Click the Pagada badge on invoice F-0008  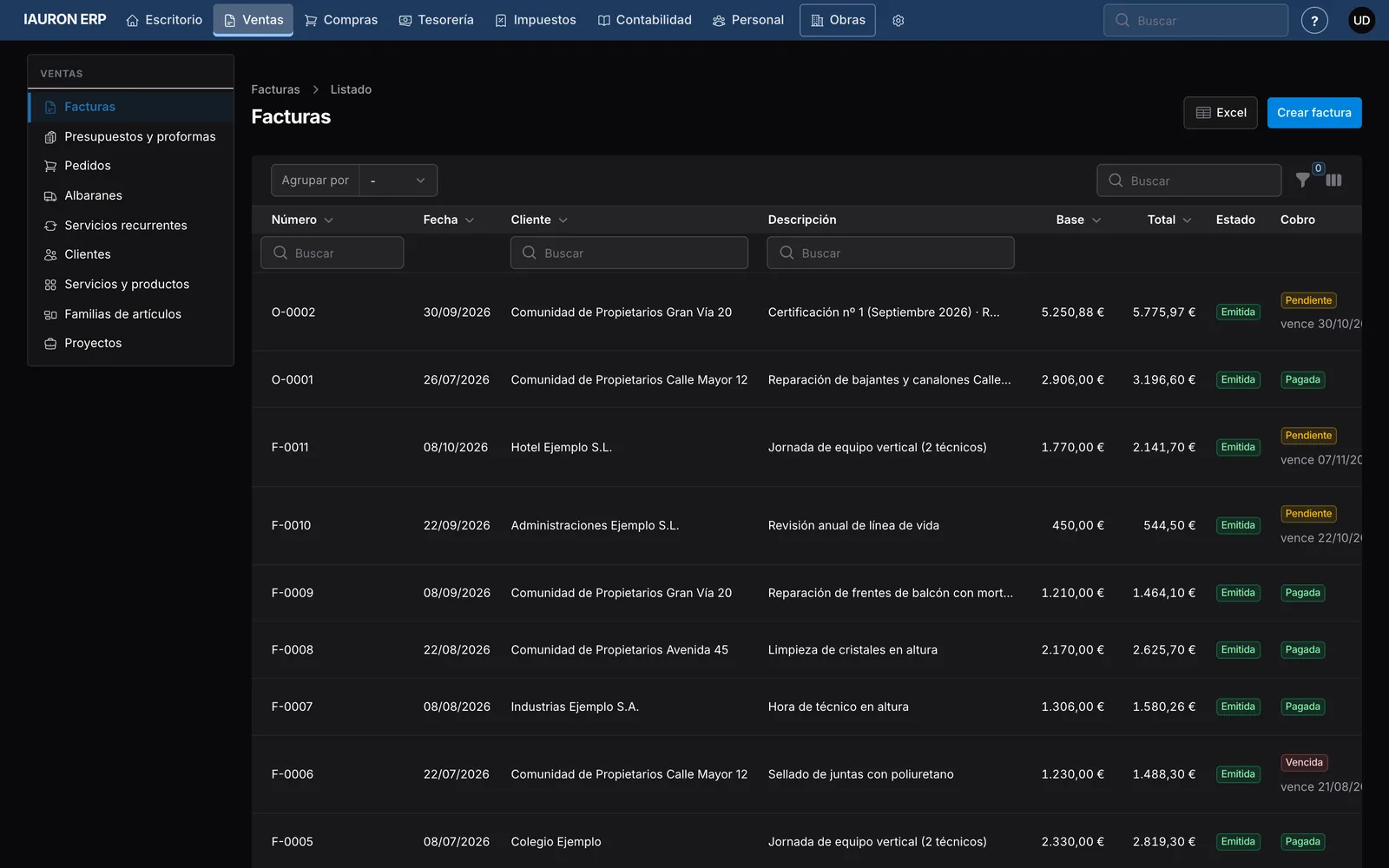coord(1302,649)
